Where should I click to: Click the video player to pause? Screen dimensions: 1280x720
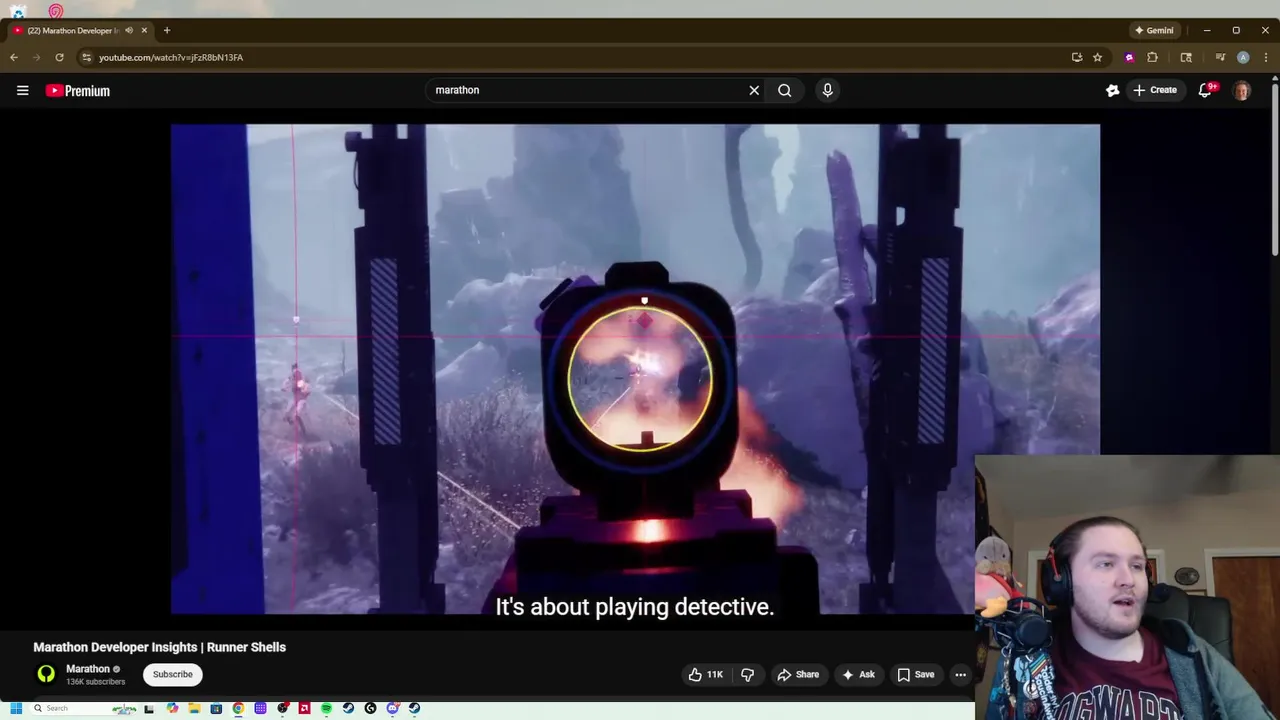click(635, 369)
